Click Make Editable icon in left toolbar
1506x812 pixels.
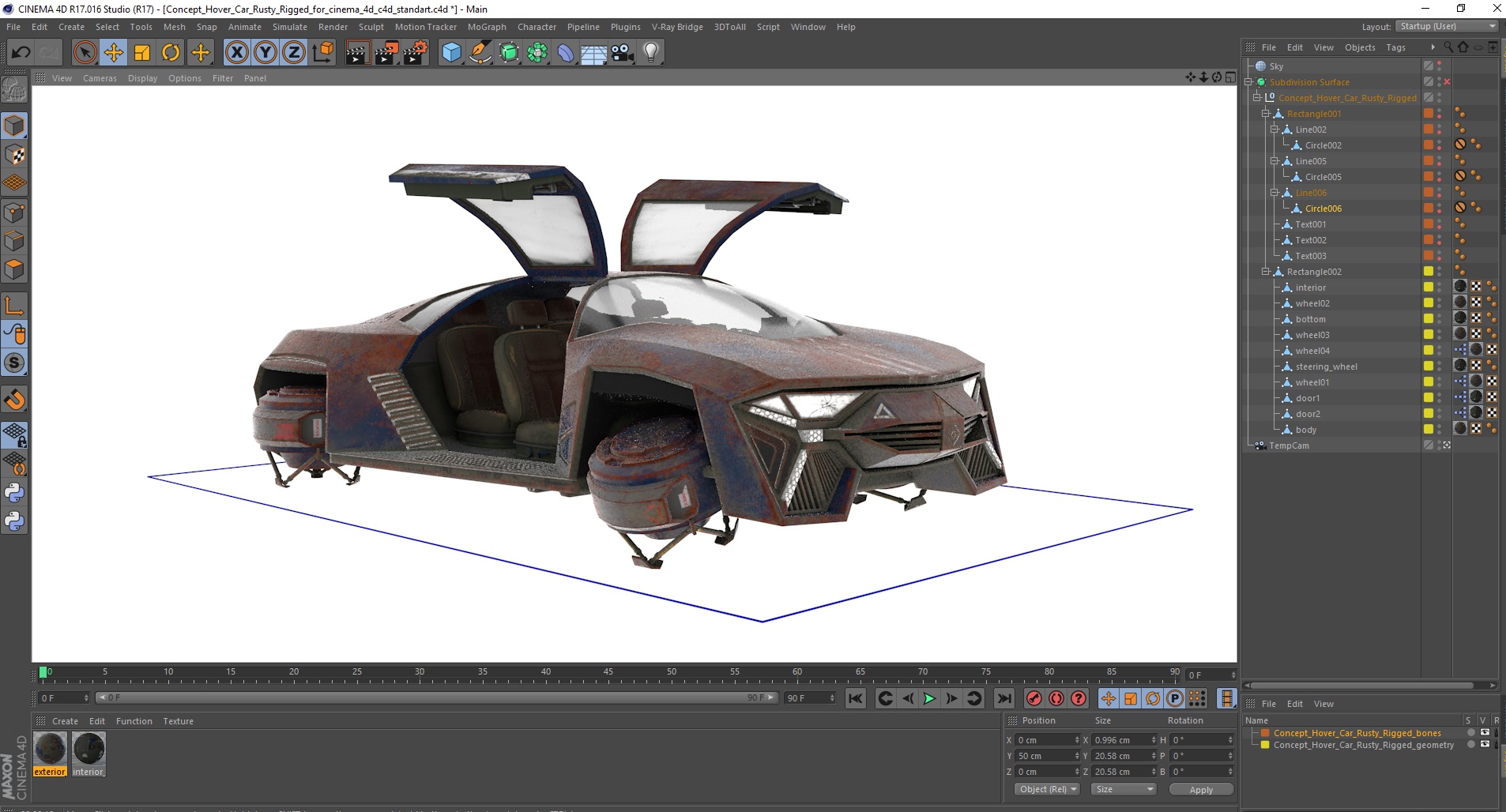pyautogui.click(x=14, y=89)
